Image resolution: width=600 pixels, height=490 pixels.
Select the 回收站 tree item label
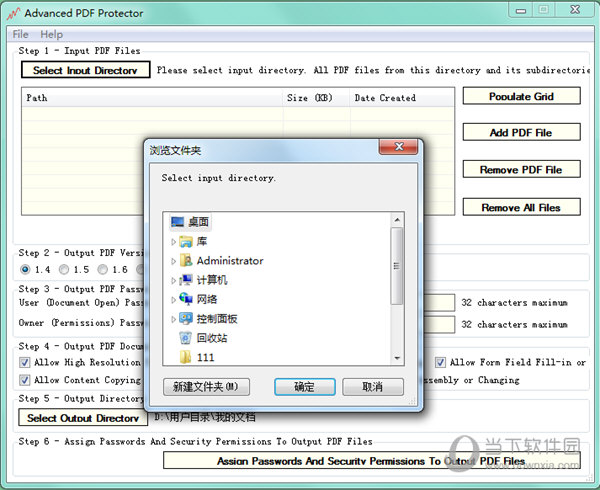(212, 338)
